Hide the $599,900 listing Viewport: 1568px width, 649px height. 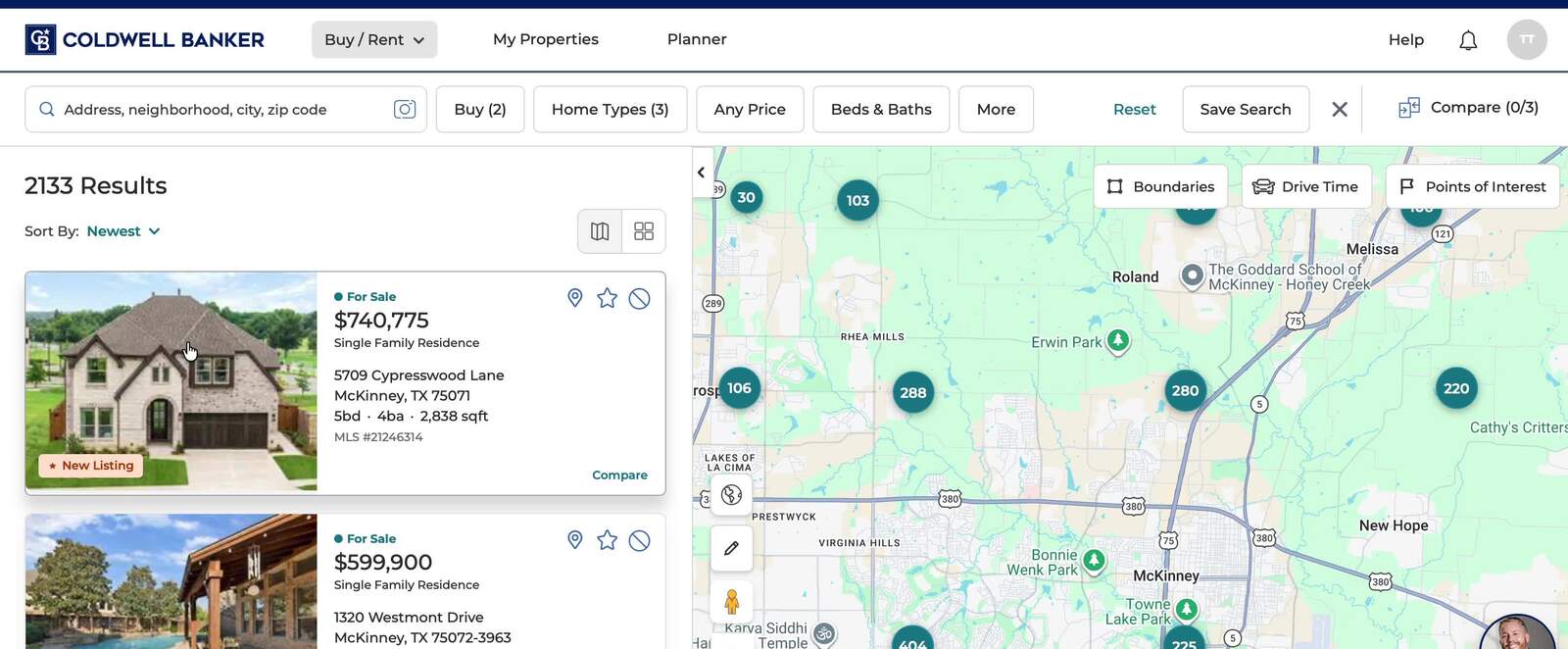[x=639, y=540]
